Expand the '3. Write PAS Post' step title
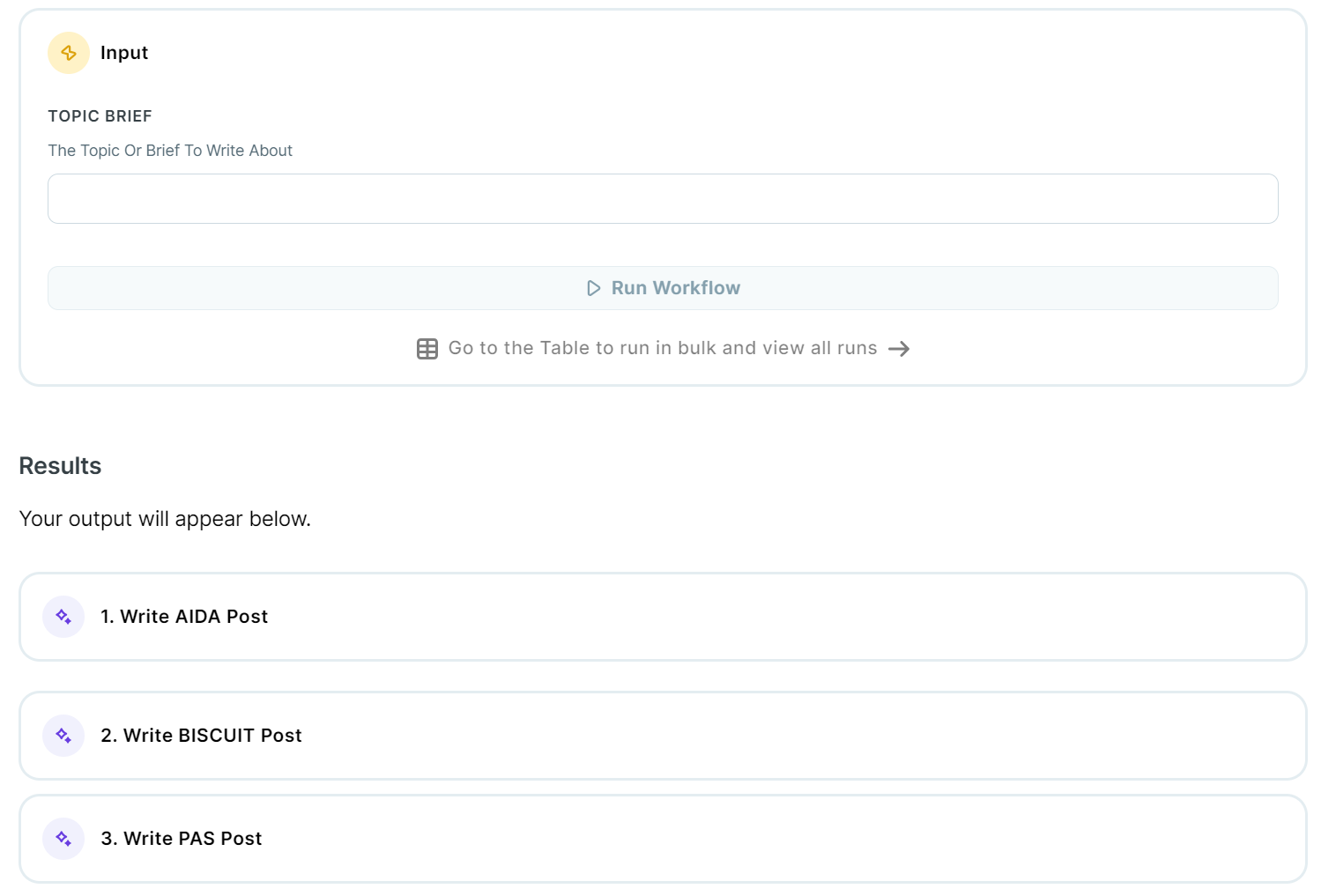The height and width of the screenshot is (896, 1321). (182, 839)
